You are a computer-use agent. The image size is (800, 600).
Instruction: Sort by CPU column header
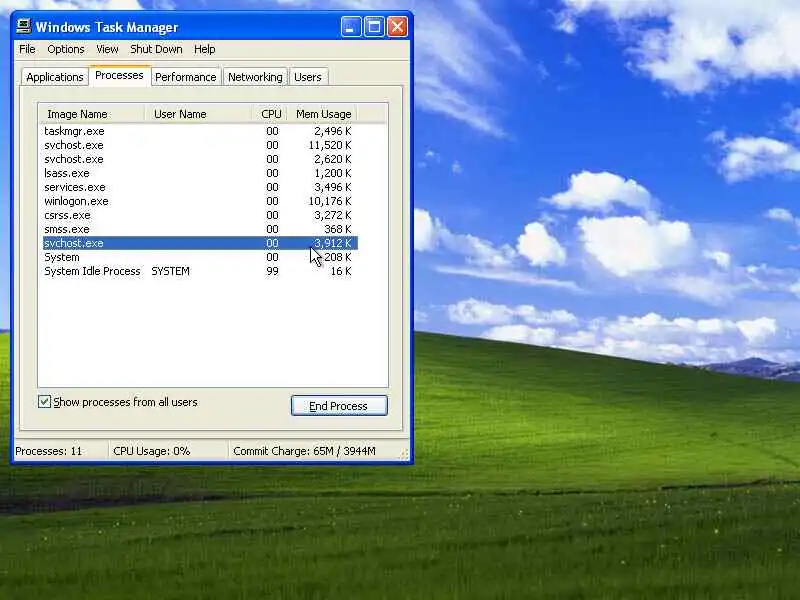point(269,114)
